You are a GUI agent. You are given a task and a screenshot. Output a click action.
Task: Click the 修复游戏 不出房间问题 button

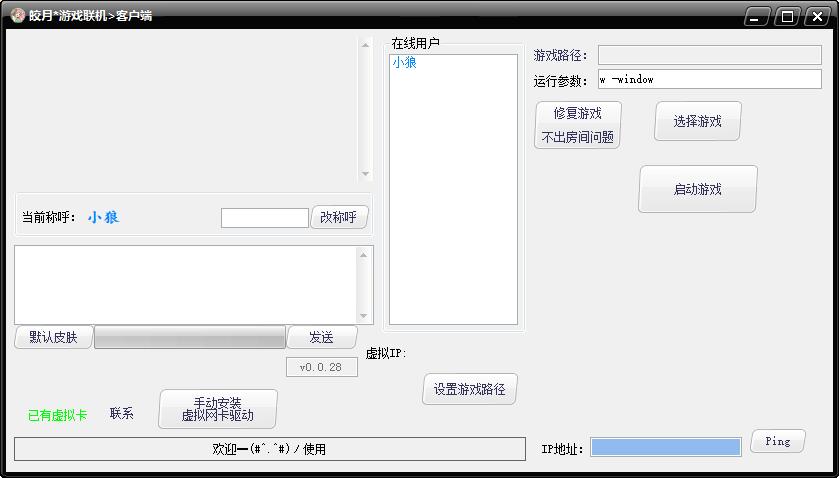pos(577,125)
